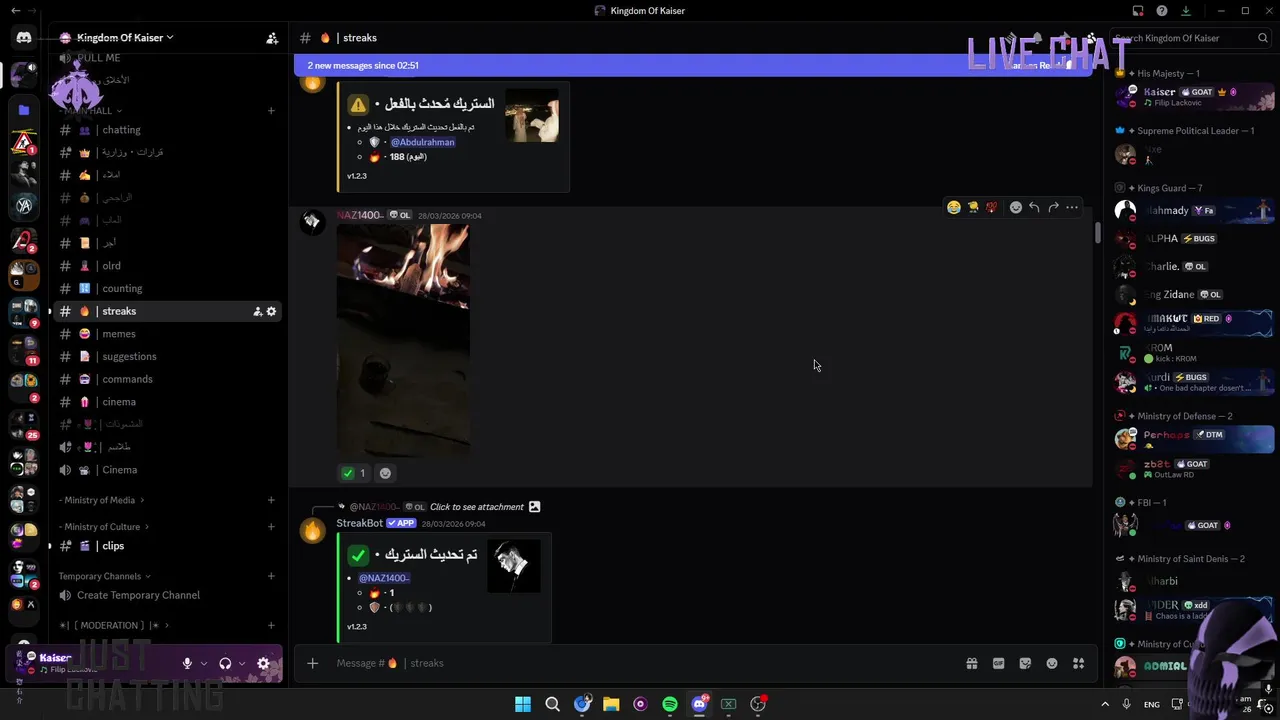Add reaction beside checkmark reaction under image
Viewport: 1280px width, 720px height.
click(385, 473)
